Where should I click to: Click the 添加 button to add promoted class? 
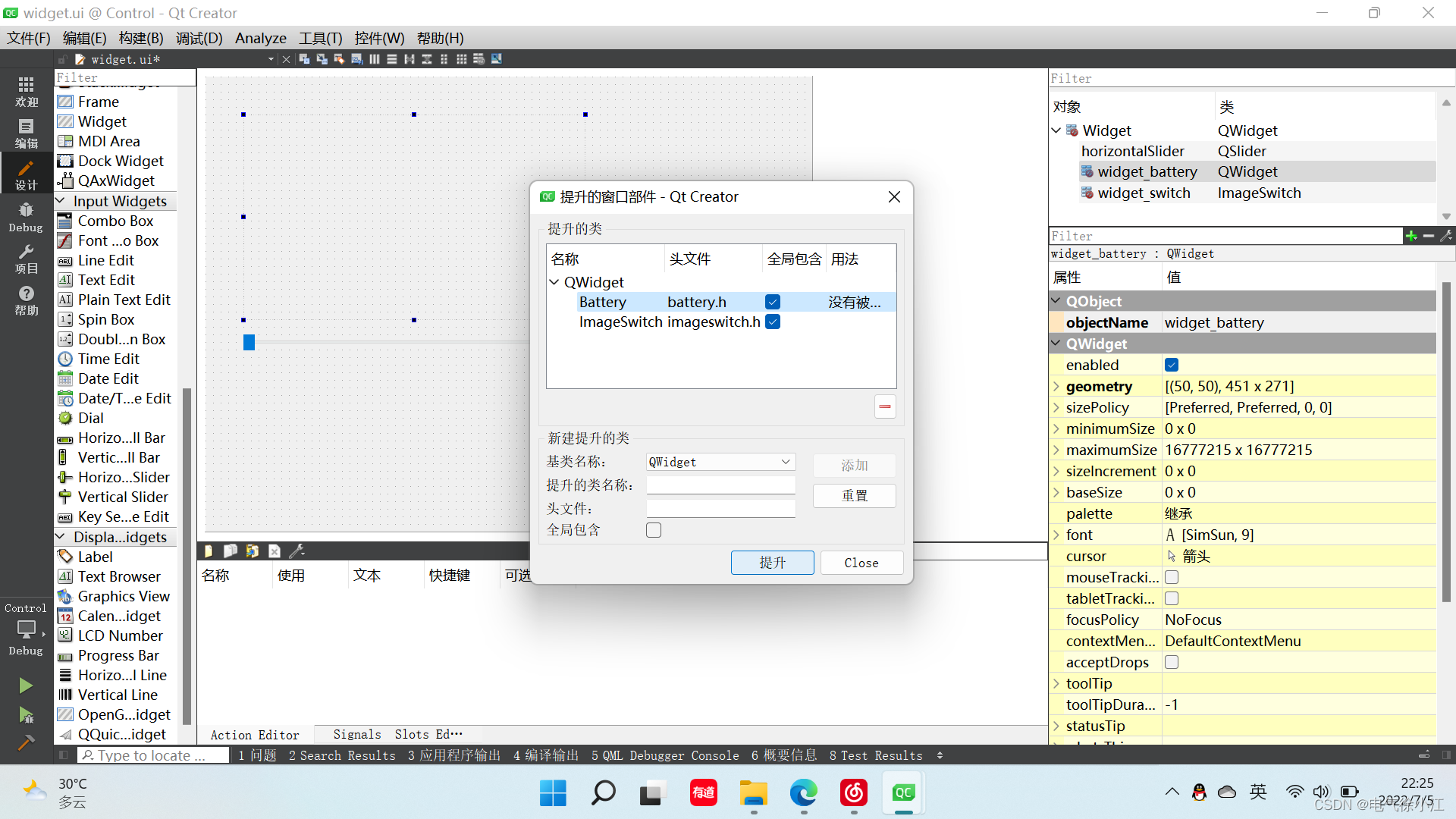[x=854, y=465]
